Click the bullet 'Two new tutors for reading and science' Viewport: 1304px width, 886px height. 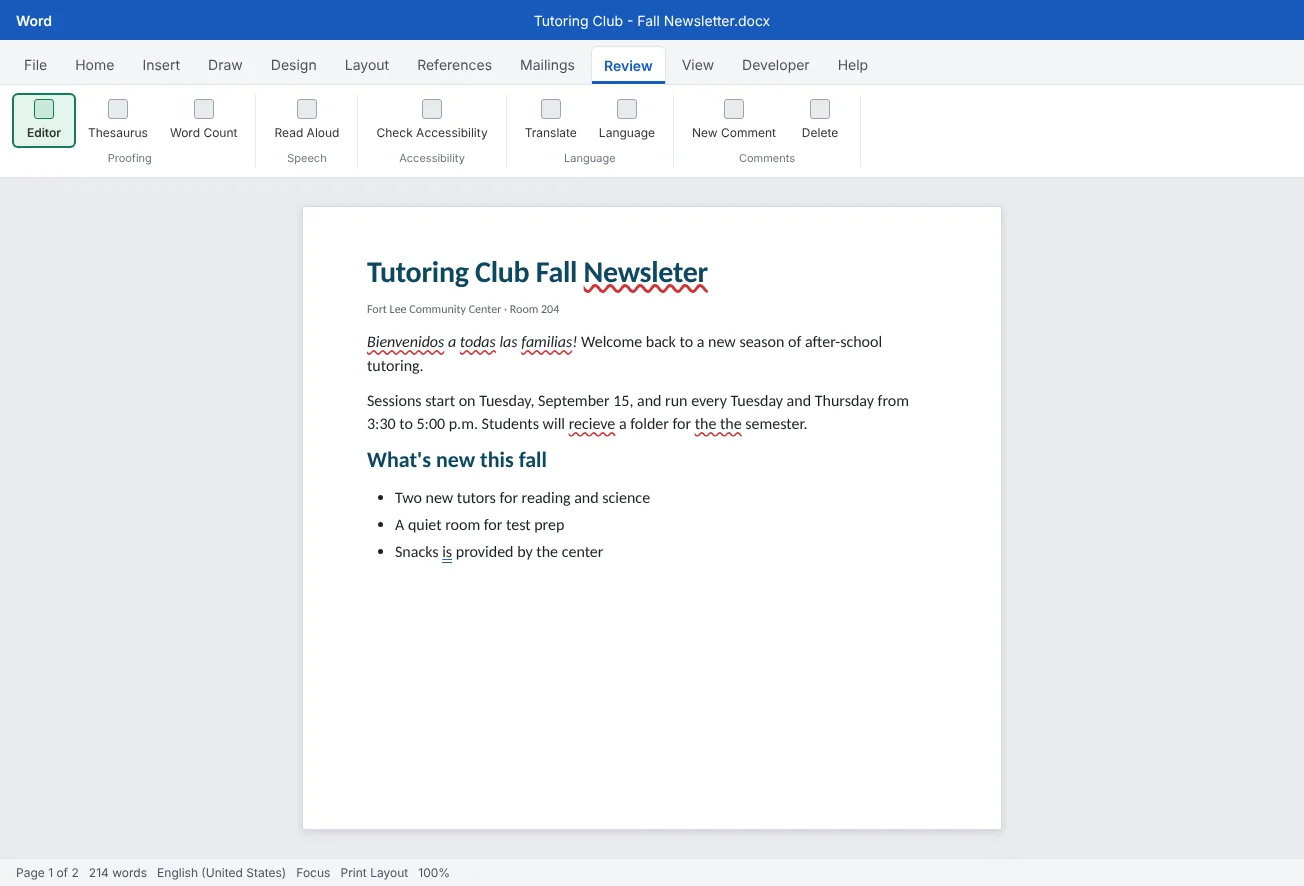click(522, 498)
